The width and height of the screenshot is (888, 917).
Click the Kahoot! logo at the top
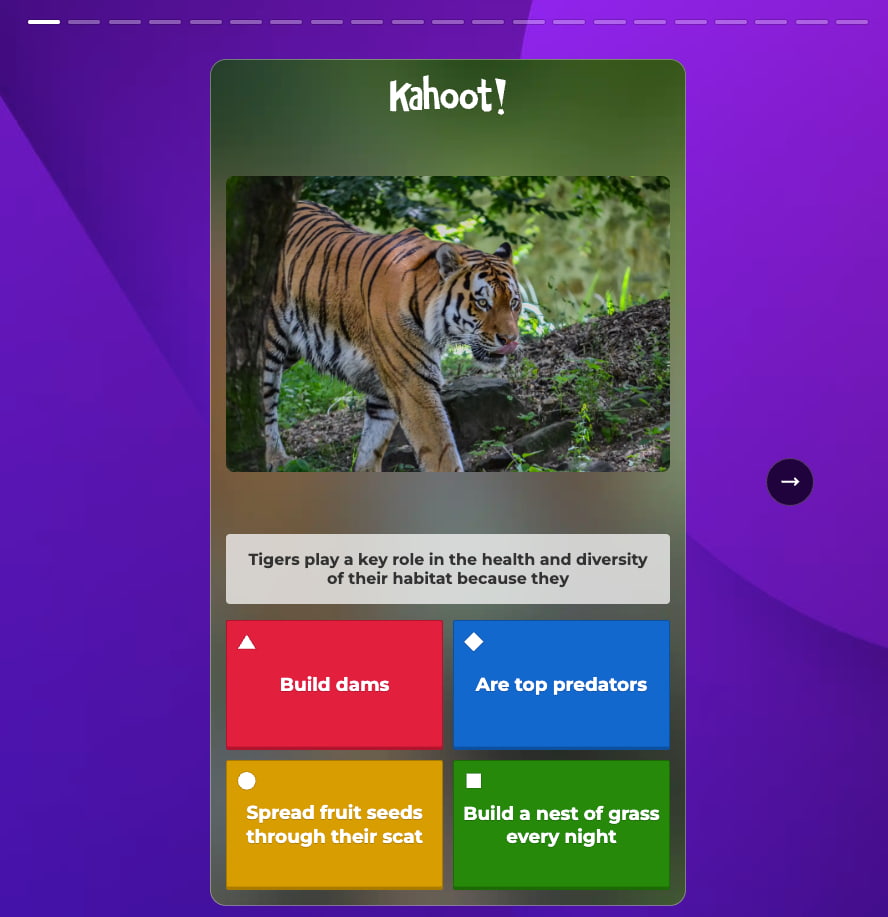[447, 95]
